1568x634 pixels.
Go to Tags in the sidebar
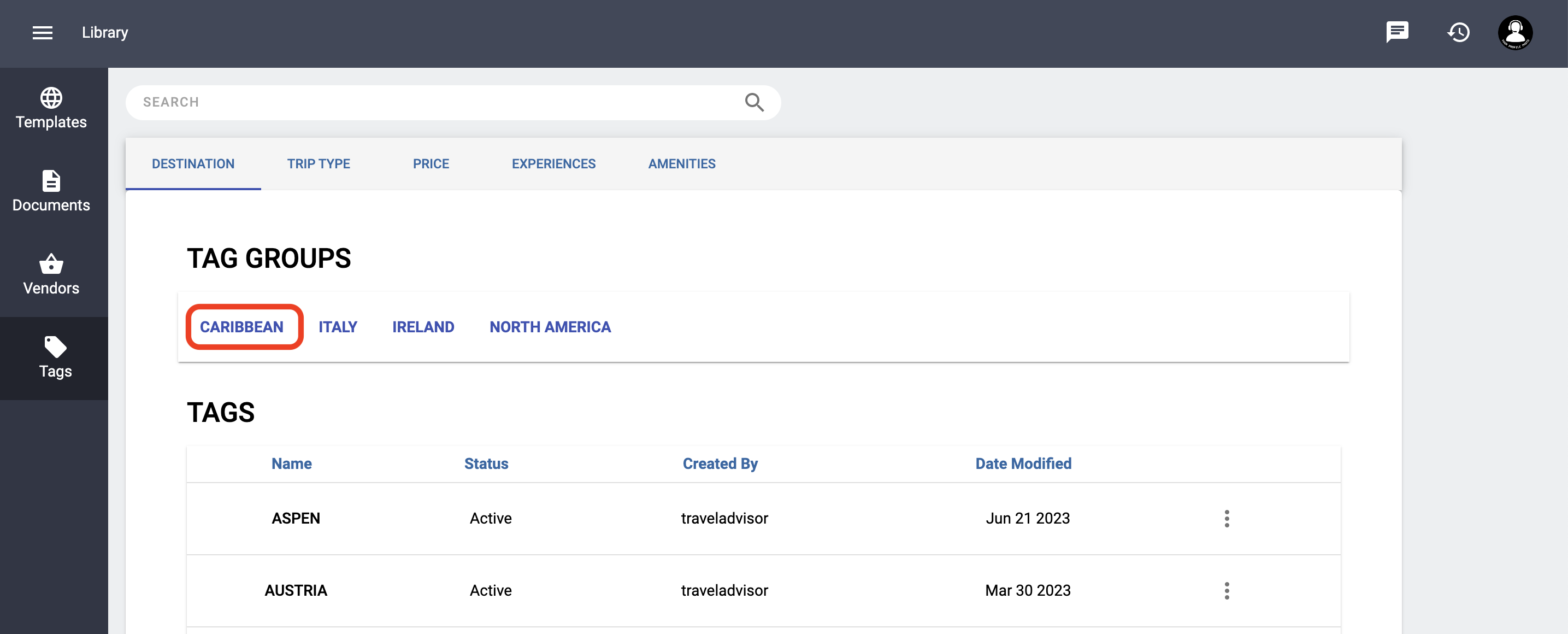click(55, 358)
